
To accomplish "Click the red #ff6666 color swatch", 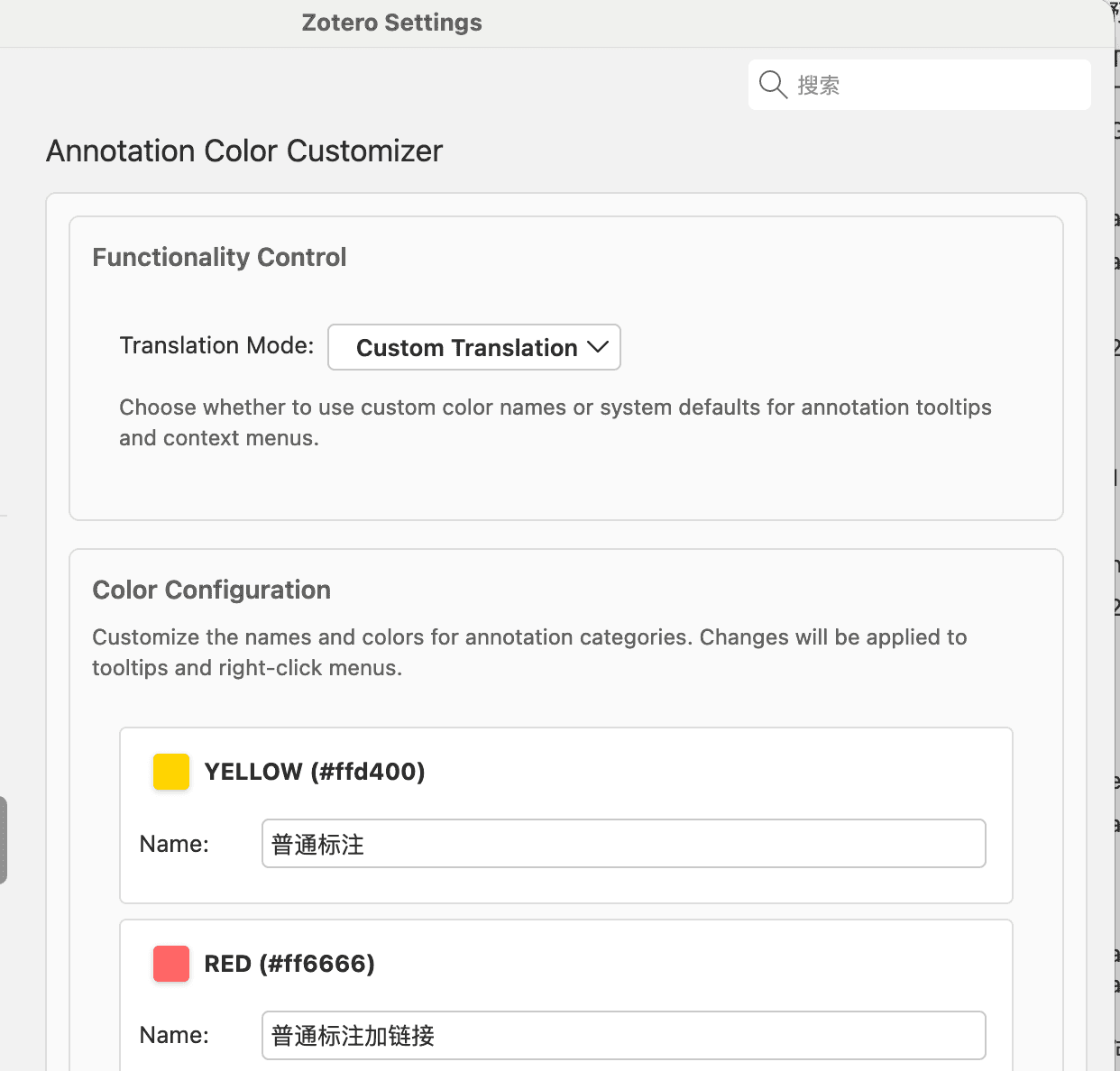I will [171, 964].
